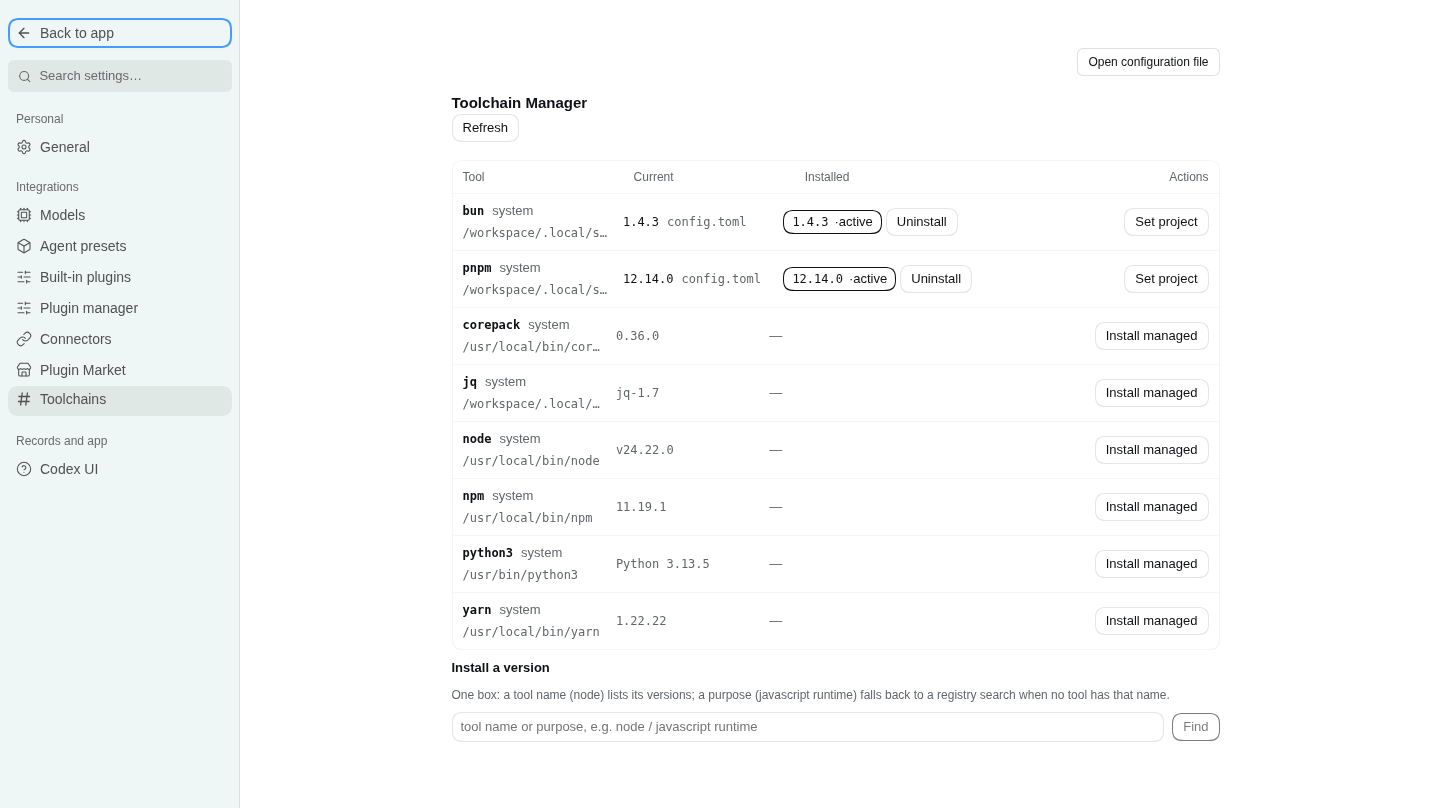Go to Models settings page

120,215
